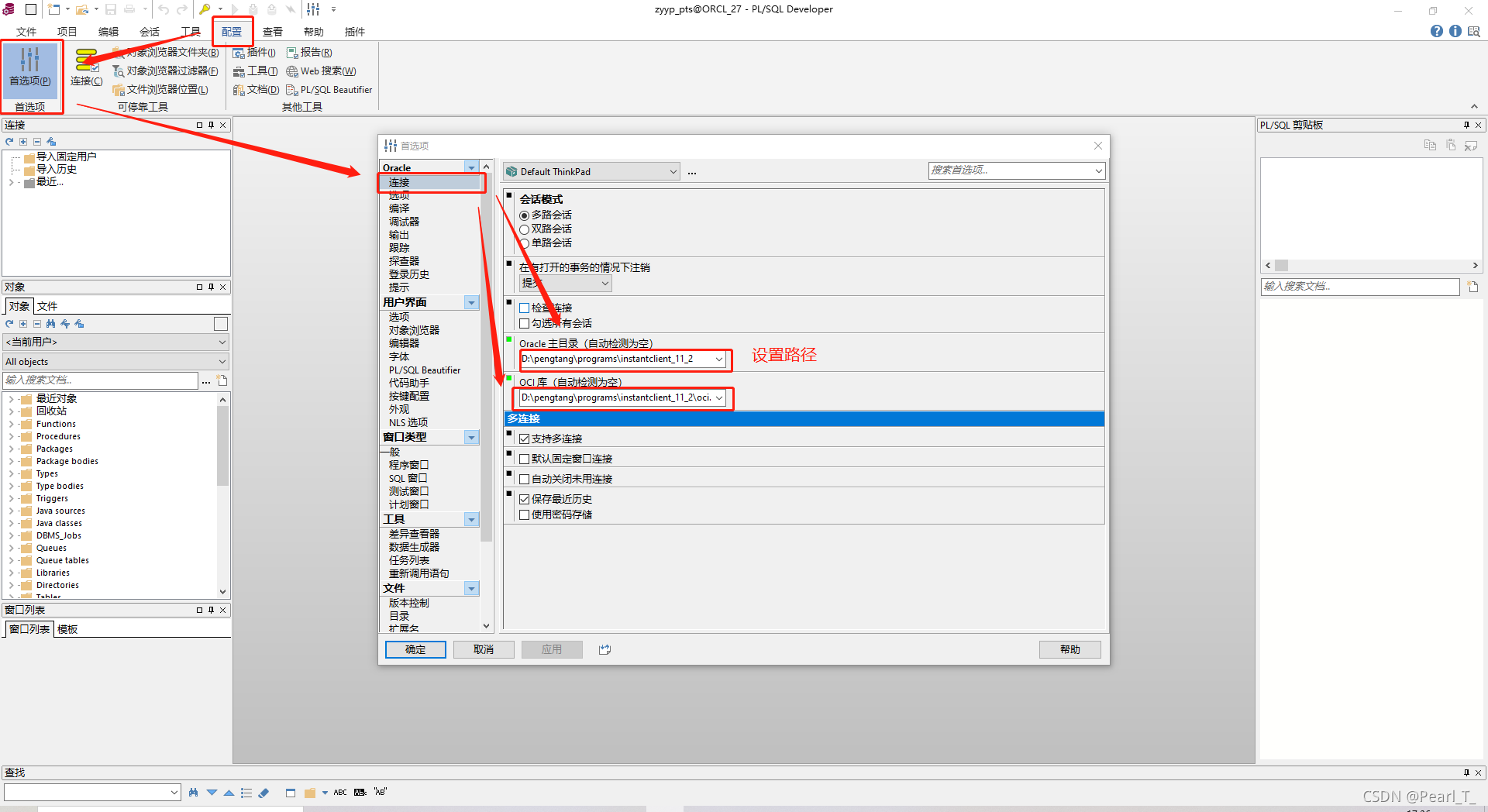Open the Default ThinkPad preference set dropdown

coord(591,171)
